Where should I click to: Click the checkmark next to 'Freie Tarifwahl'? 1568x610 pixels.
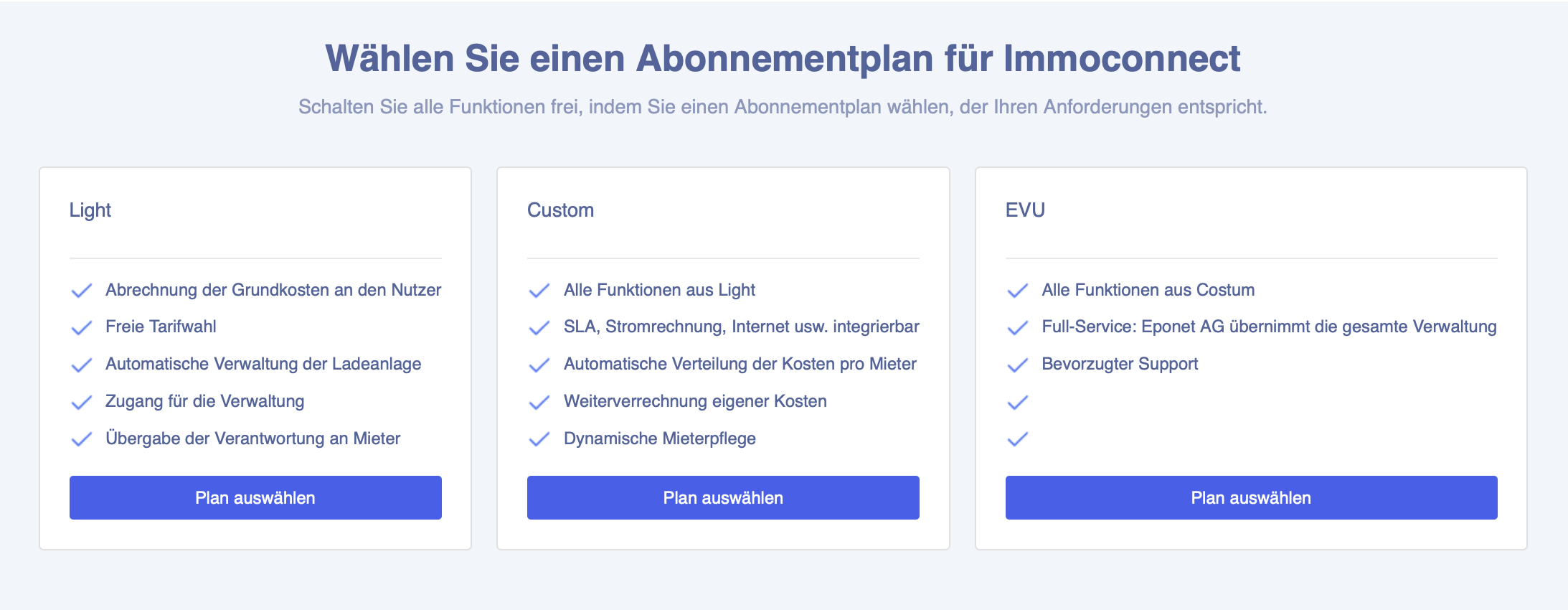(81, 327)
